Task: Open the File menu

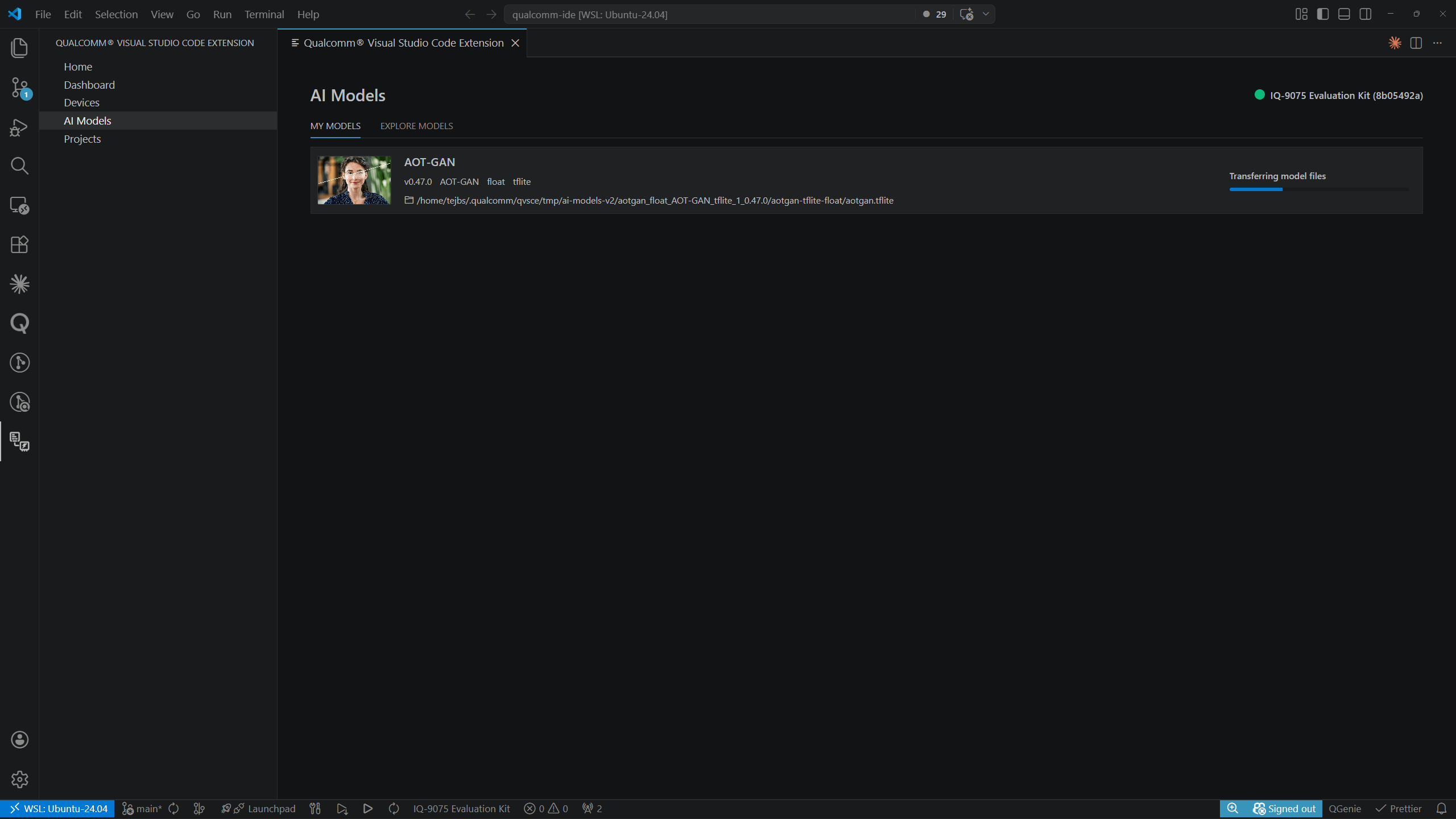Action: coord(43,14)
